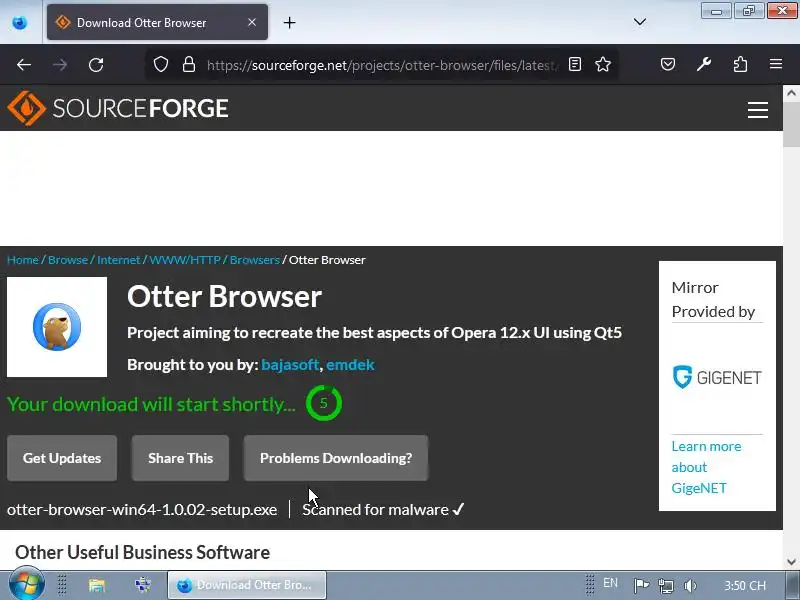
Task: Open Windows Explorer from taskbar
Action: (x=96, y=585)
